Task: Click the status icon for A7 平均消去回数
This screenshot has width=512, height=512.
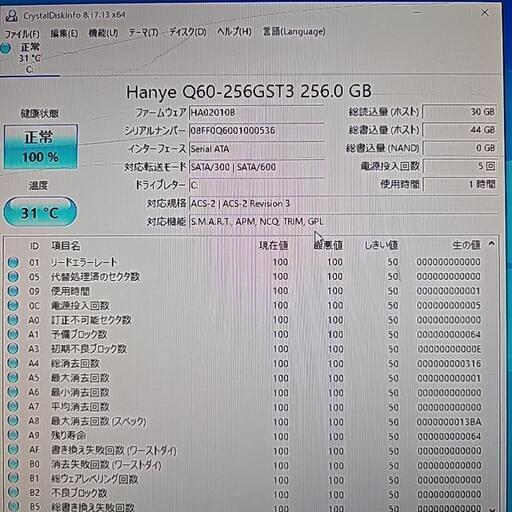Action: pos(13,406)
